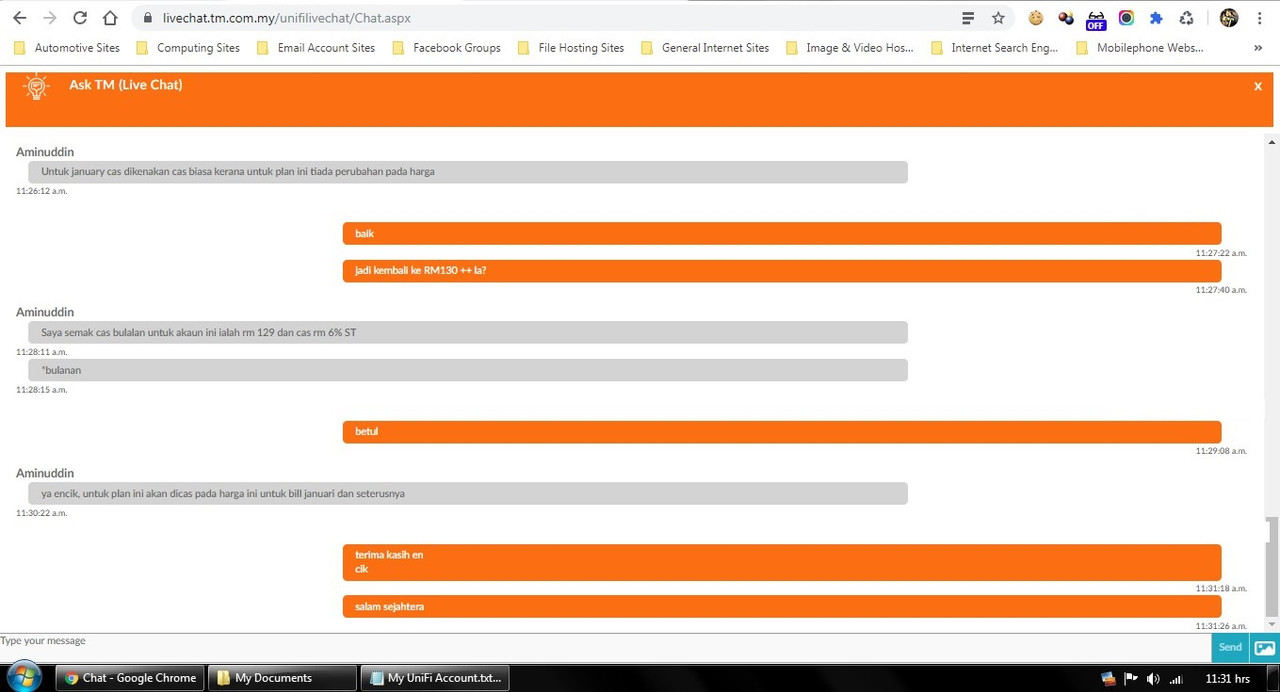This screenshot has width=1280, height=692.
Task: Click the browser forward arrow
Action: (49, 18)
